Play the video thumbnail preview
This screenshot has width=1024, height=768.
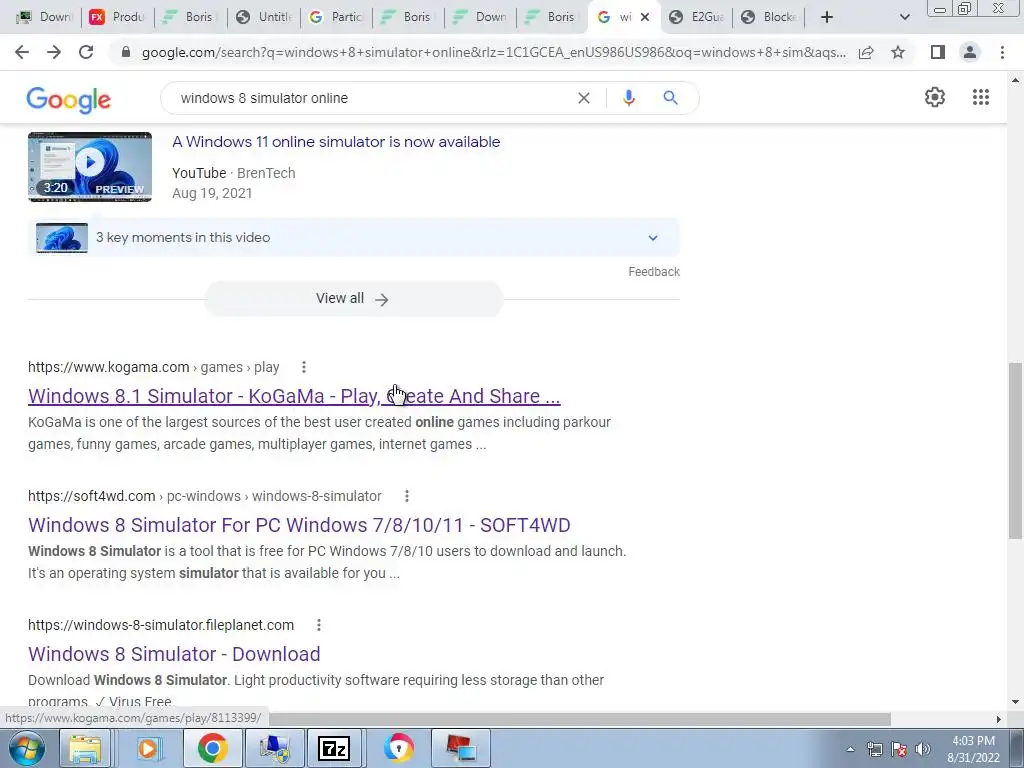click(x=90, y=167)
